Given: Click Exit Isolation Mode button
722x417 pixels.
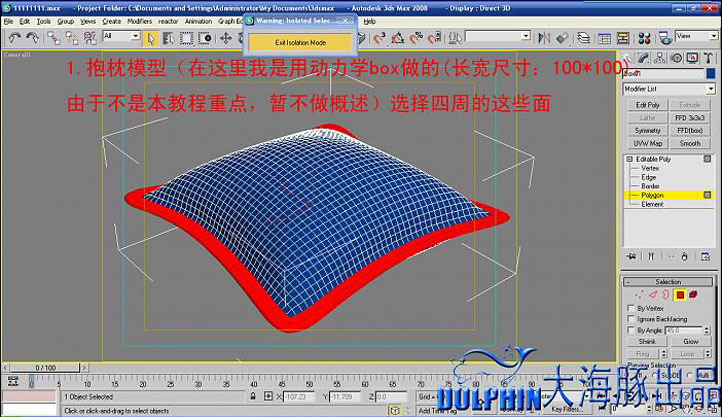Looking at the screenshot, I should pos(300,42).
